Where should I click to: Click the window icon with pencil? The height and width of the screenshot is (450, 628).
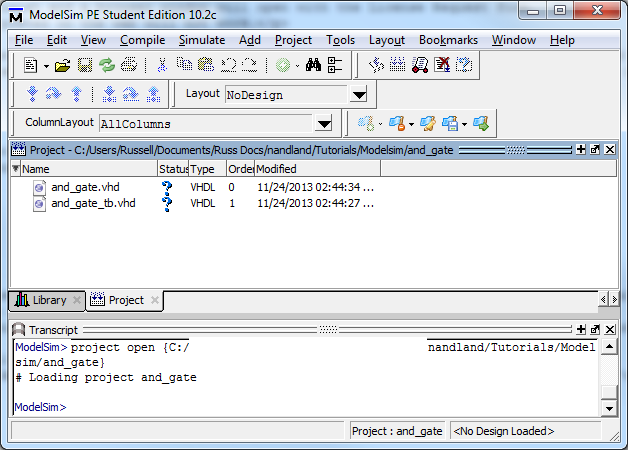coord(428,123)
